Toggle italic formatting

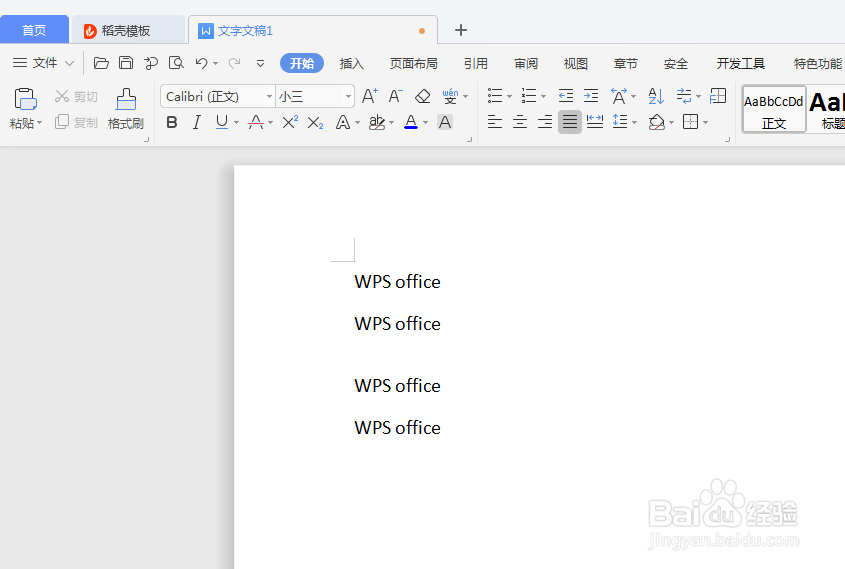pyautogui.click(x=197, y=122)
